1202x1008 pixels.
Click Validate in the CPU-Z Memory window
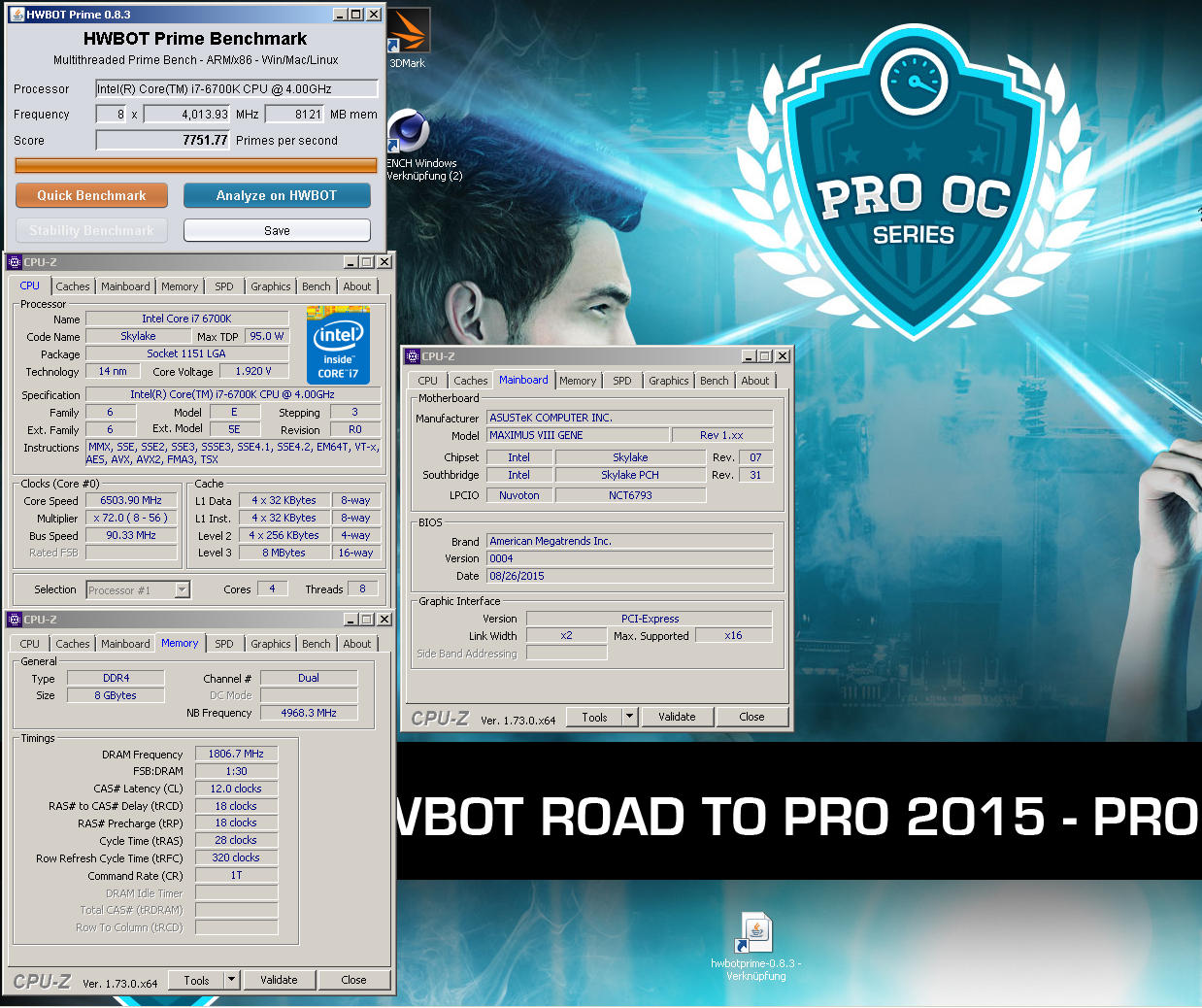279,980
